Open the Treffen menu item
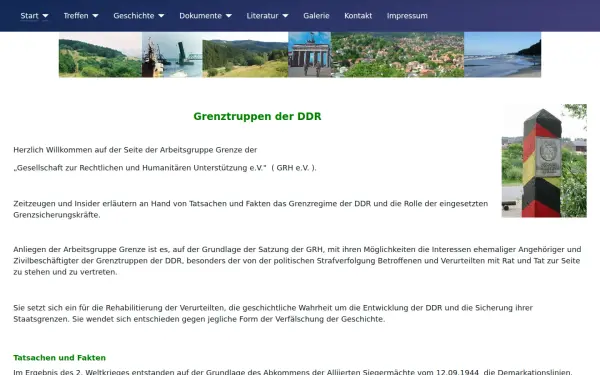 [x=76, y=16]
